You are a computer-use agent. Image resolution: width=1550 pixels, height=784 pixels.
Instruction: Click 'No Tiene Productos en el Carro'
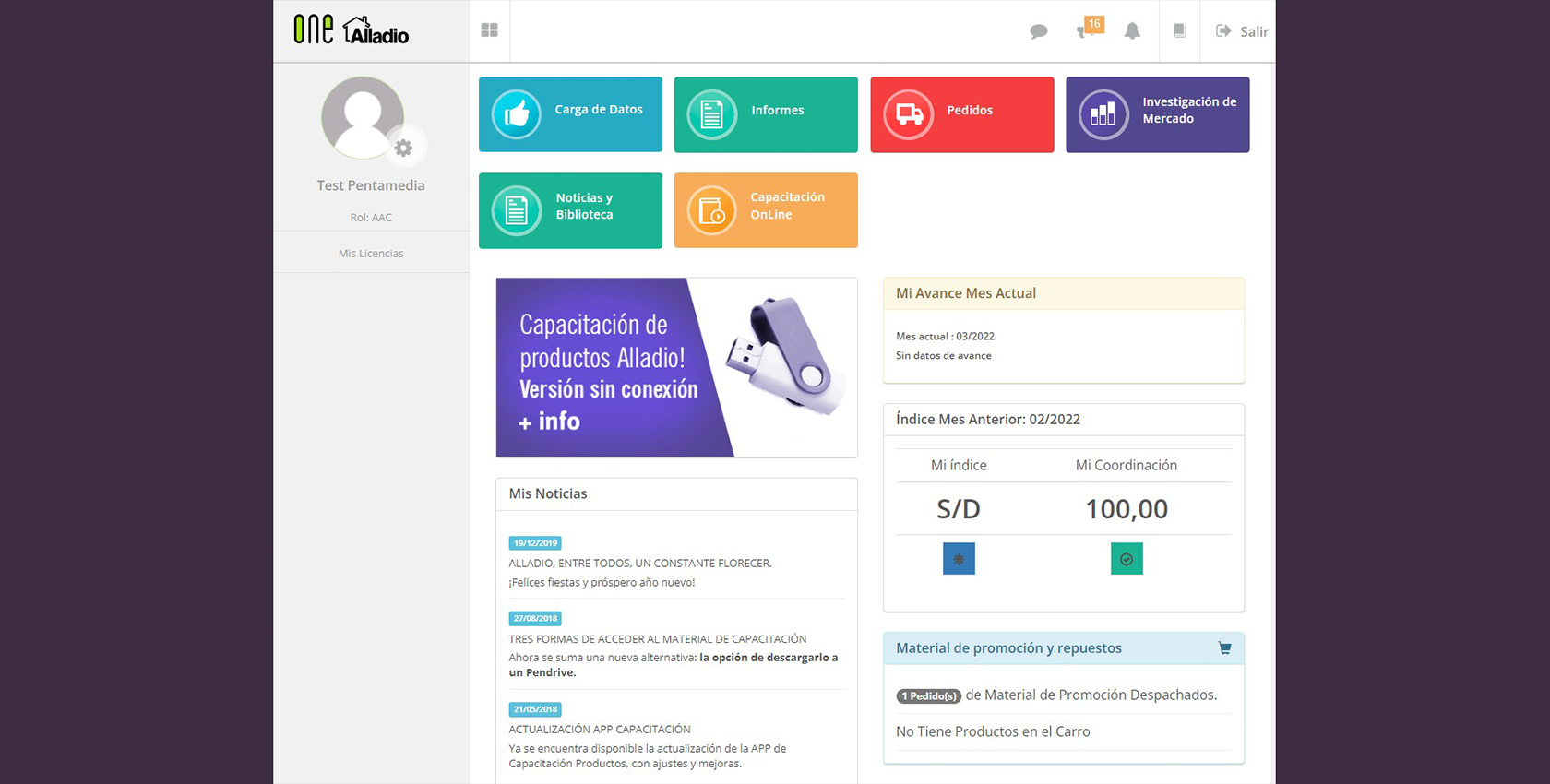[993, 731]
